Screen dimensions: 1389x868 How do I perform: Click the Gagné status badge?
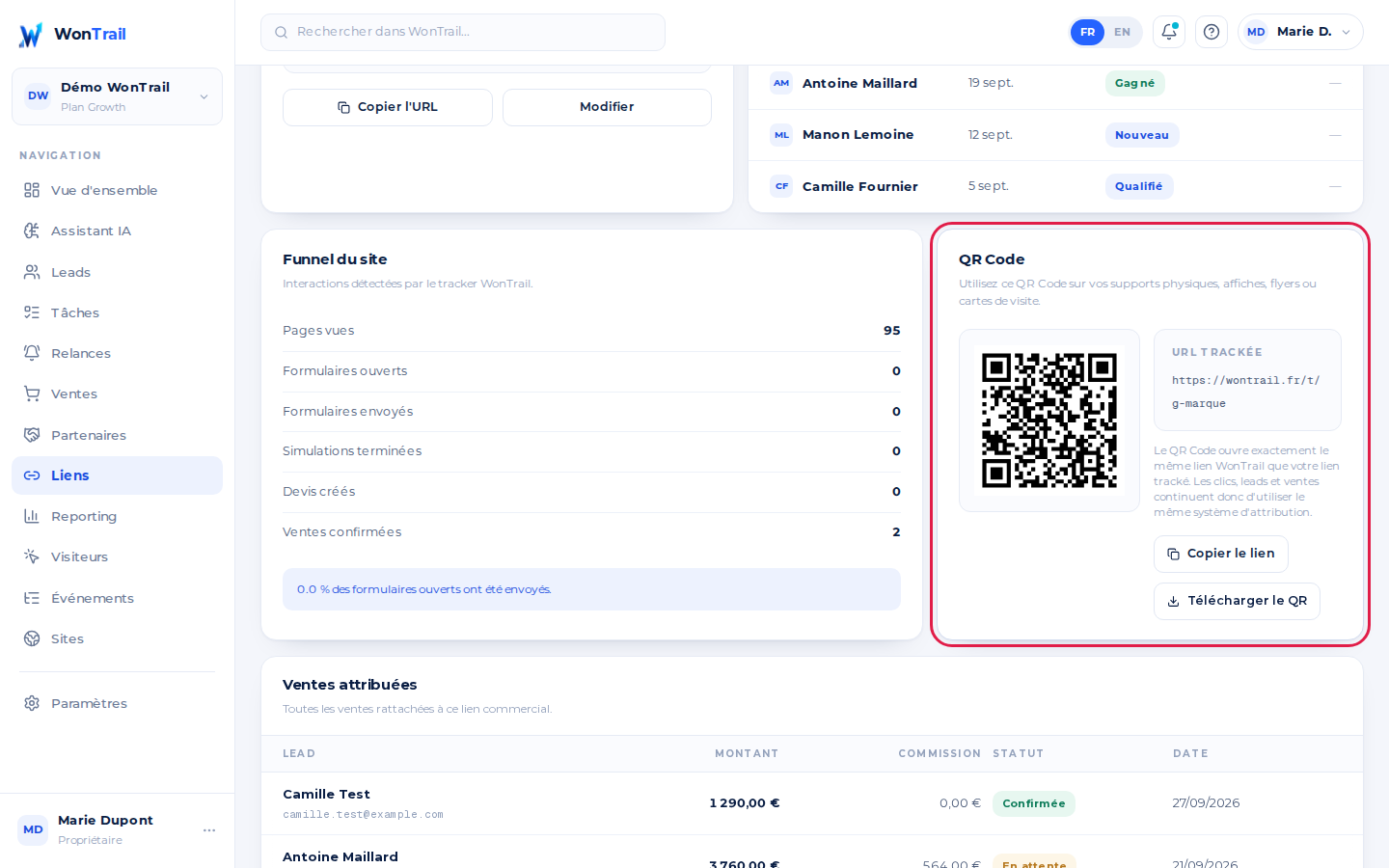click(1134, 84)
